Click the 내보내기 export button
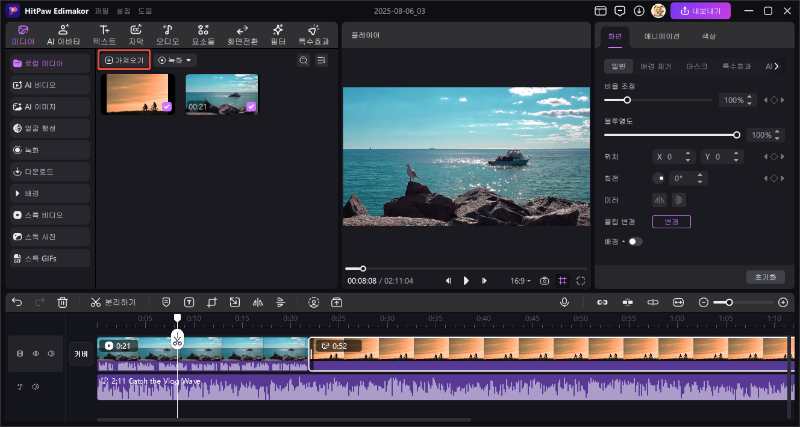 (x=701, y=11)
